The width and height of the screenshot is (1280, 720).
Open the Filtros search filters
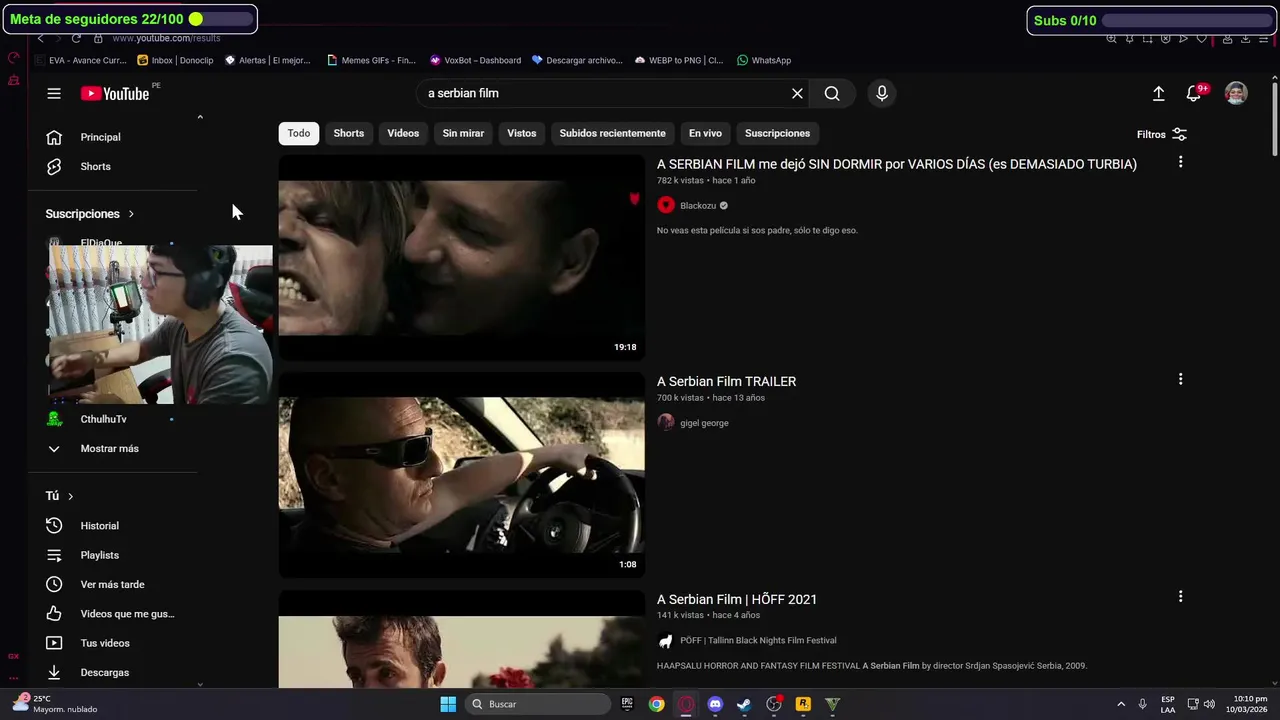(x=1162, y=134)
